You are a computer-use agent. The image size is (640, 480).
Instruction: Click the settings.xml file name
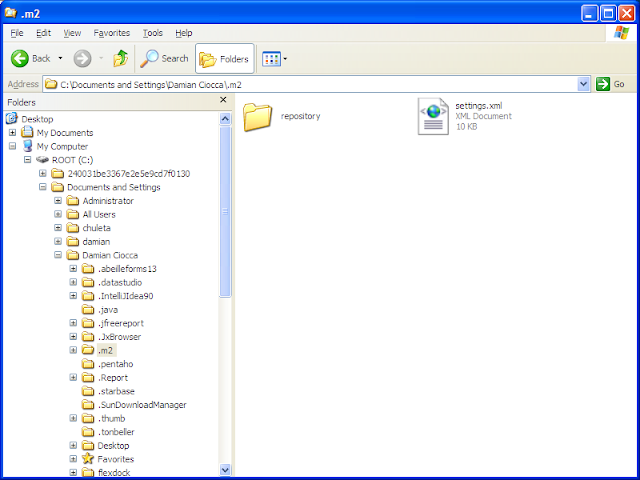479,106
